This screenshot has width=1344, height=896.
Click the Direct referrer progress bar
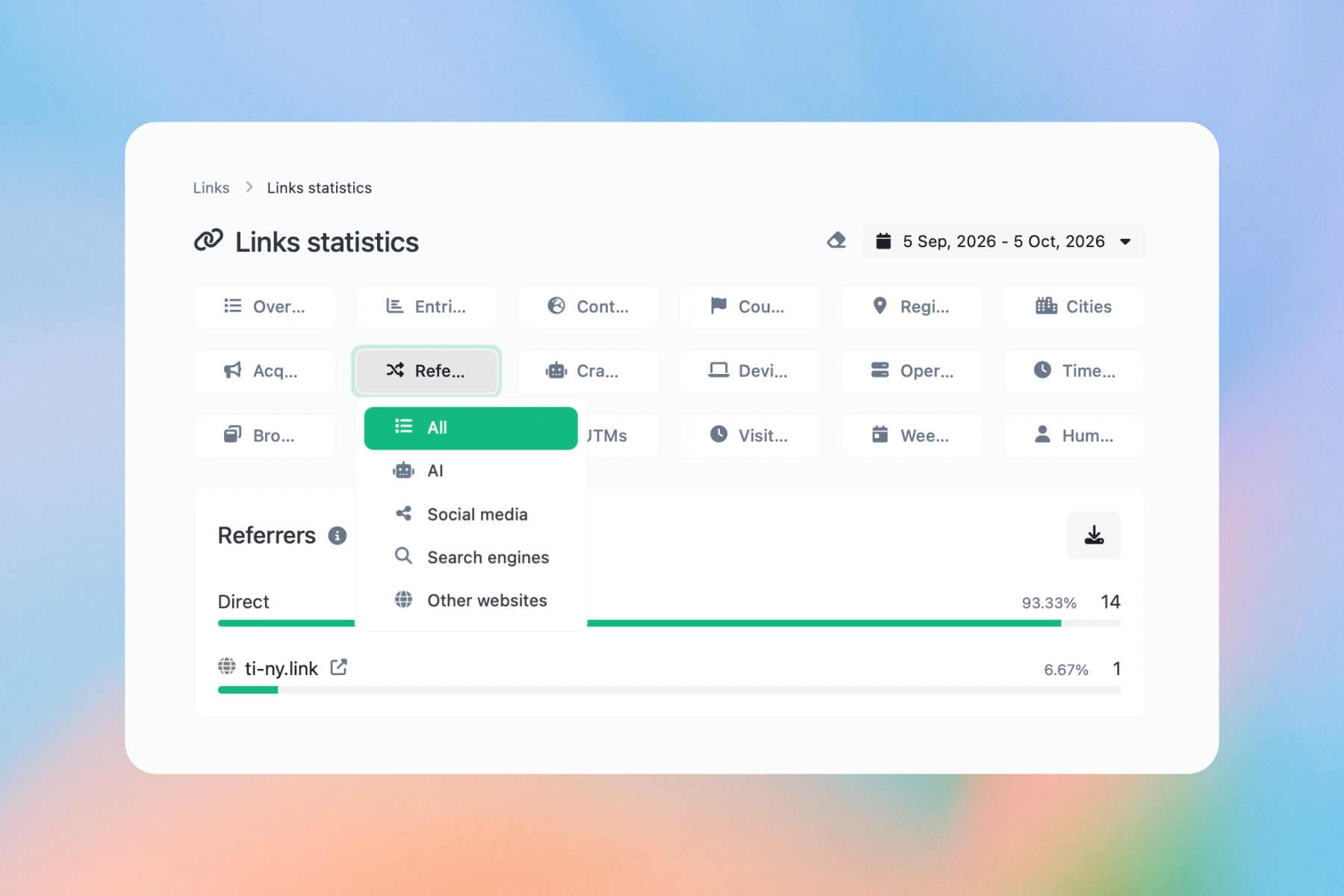click(669, 623)
